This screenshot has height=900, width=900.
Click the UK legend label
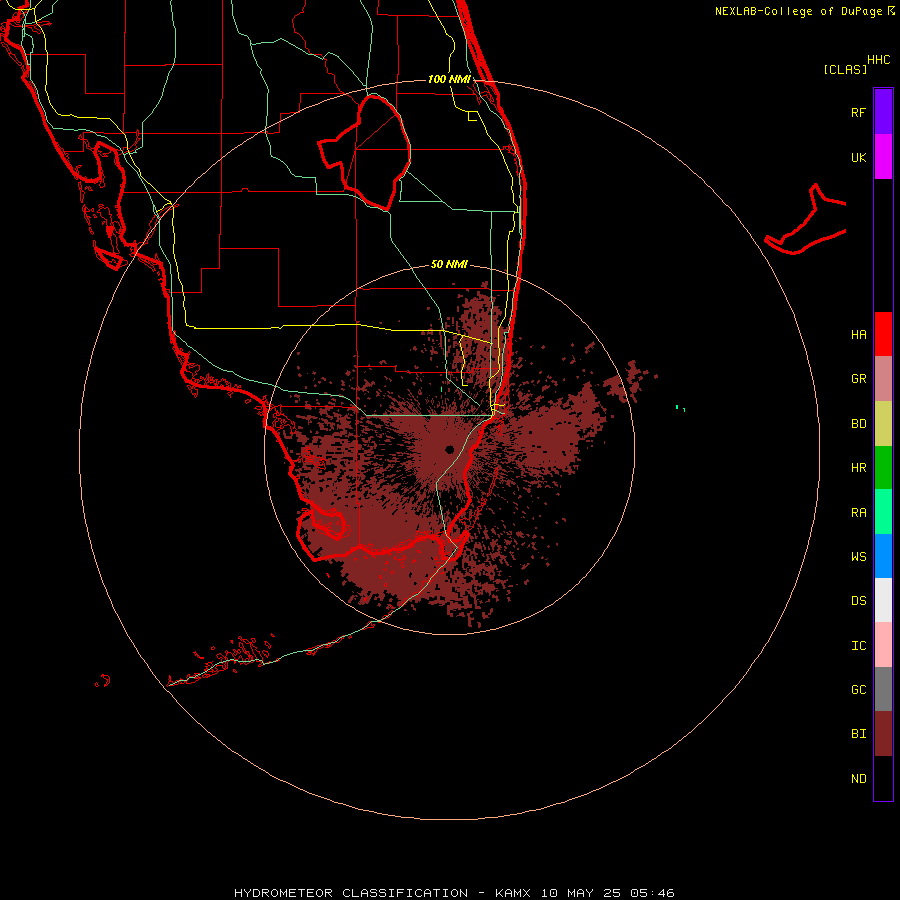coord(858,158)
